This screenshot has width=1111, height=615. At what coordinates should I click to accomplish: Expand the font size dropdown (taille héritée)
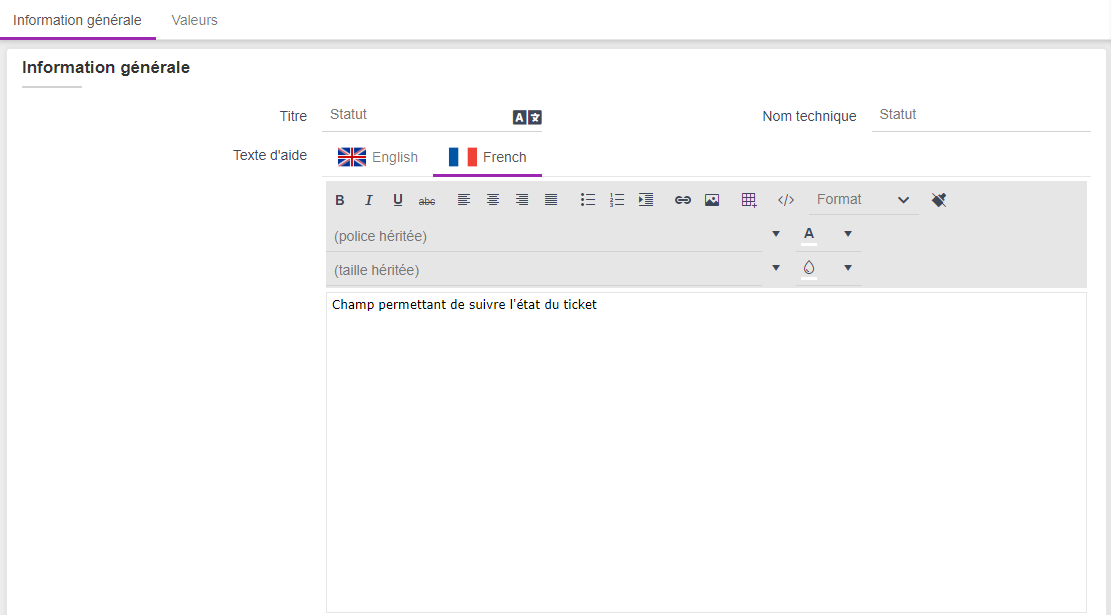point(776,268)
